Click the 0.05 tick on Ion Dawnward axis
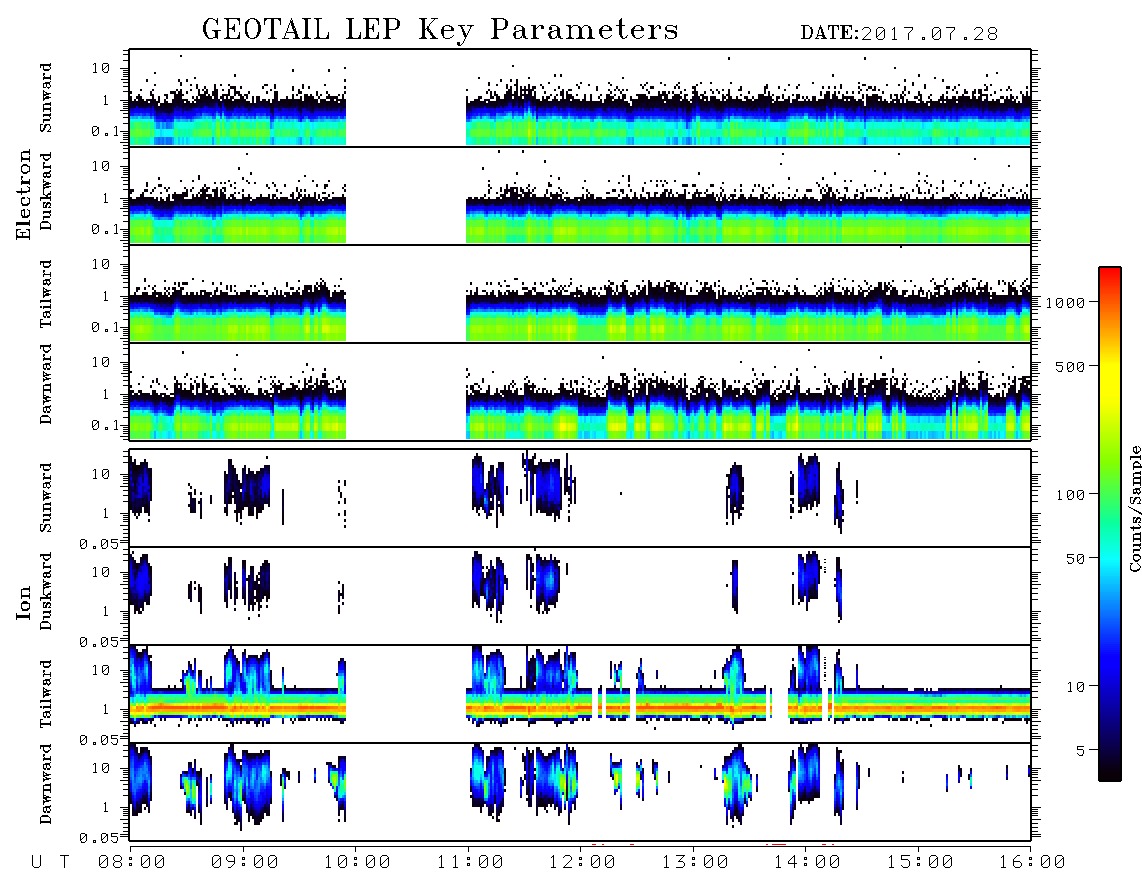 coord(98,838)
